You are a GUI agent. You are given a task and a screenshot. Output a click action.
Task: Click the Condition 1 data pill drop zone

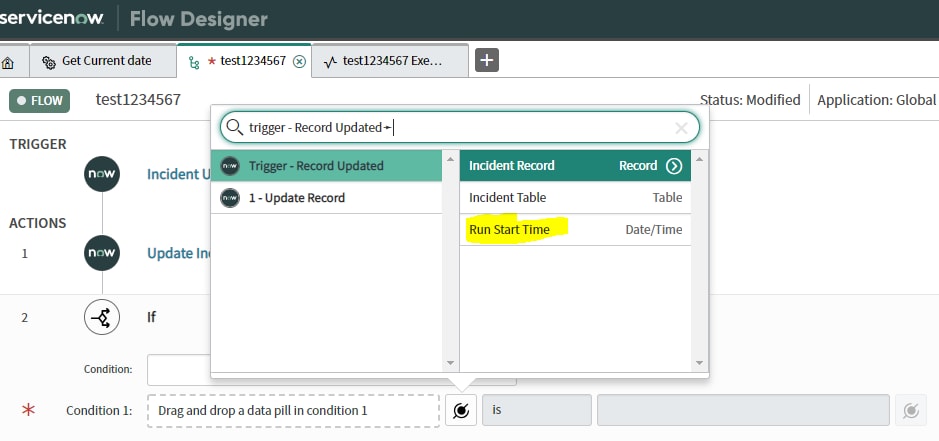[293, 410]
